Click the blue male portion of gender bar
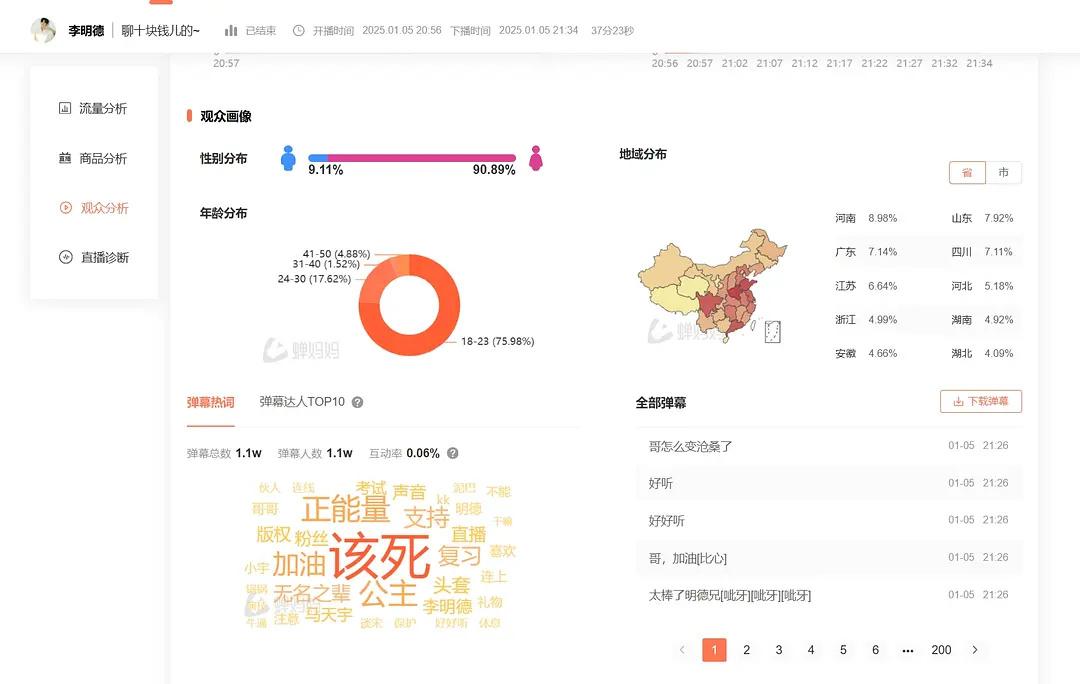 pyautogui.click(x=318, y=158)
